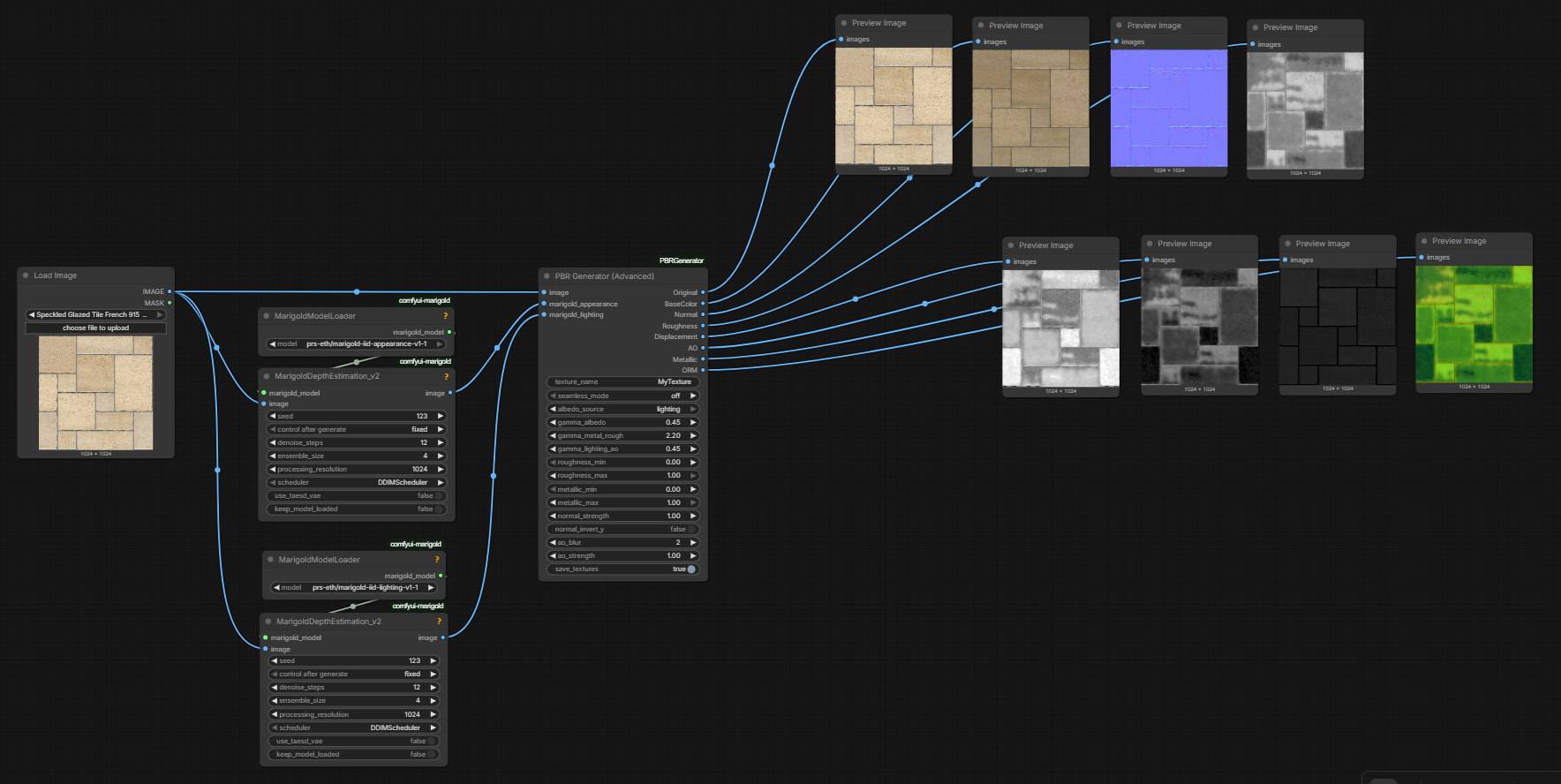Click the Original output socket on PBR Generator
Screen dimensions: 1561x784
[x=703, y=292]
